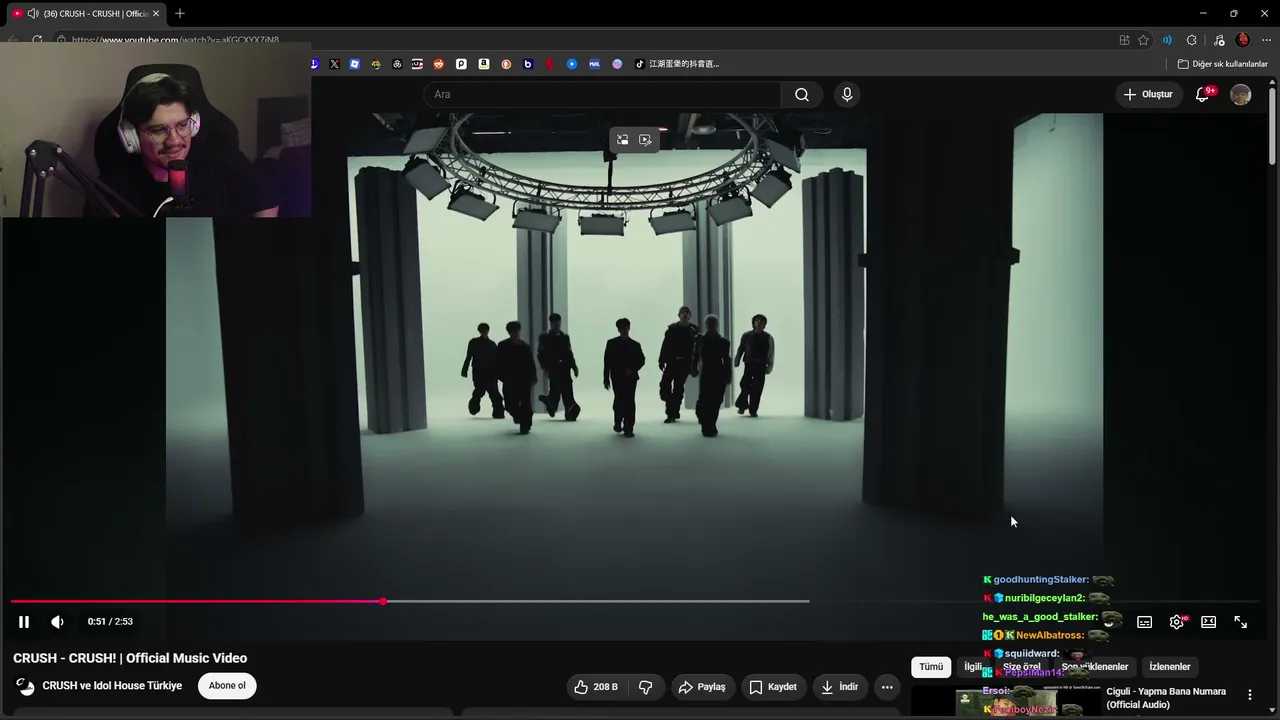Viewport: 1280px width, 720px height.
Task: Open the browser extensions puzzle icon
Action: click(x=1191, y=40)
